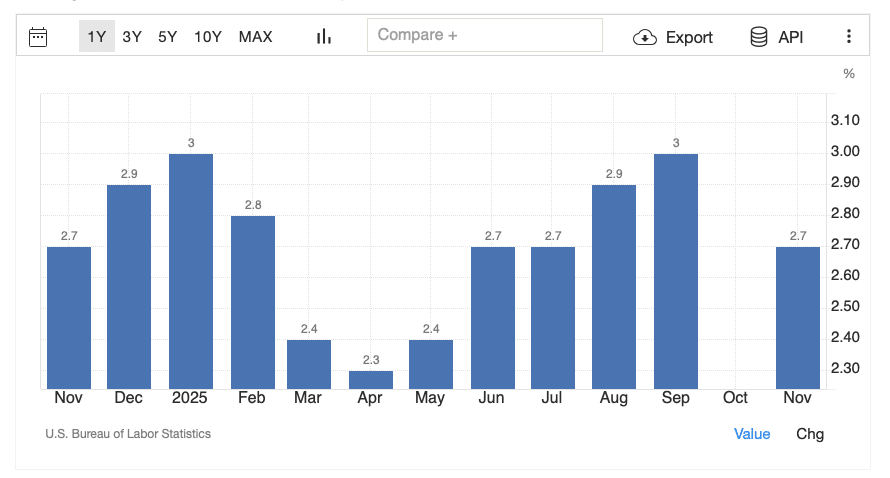
Task: Click the Compare + search field
Action: point(485,35)
